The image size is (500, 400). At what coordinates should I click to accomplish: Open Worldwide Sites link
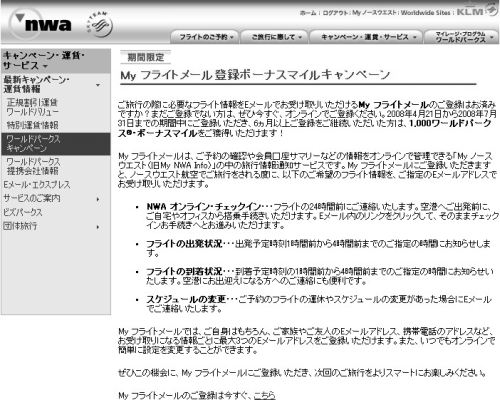point(425,13)
